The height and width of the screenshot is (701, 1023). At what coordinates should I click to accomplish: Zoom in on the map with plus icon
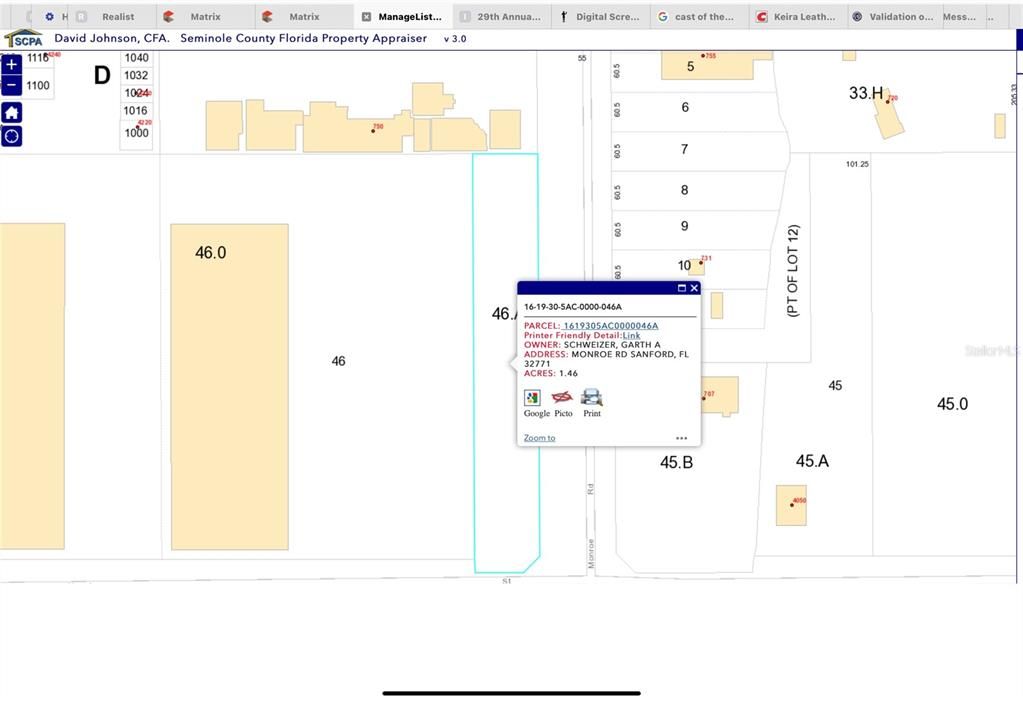coord(11,62)
